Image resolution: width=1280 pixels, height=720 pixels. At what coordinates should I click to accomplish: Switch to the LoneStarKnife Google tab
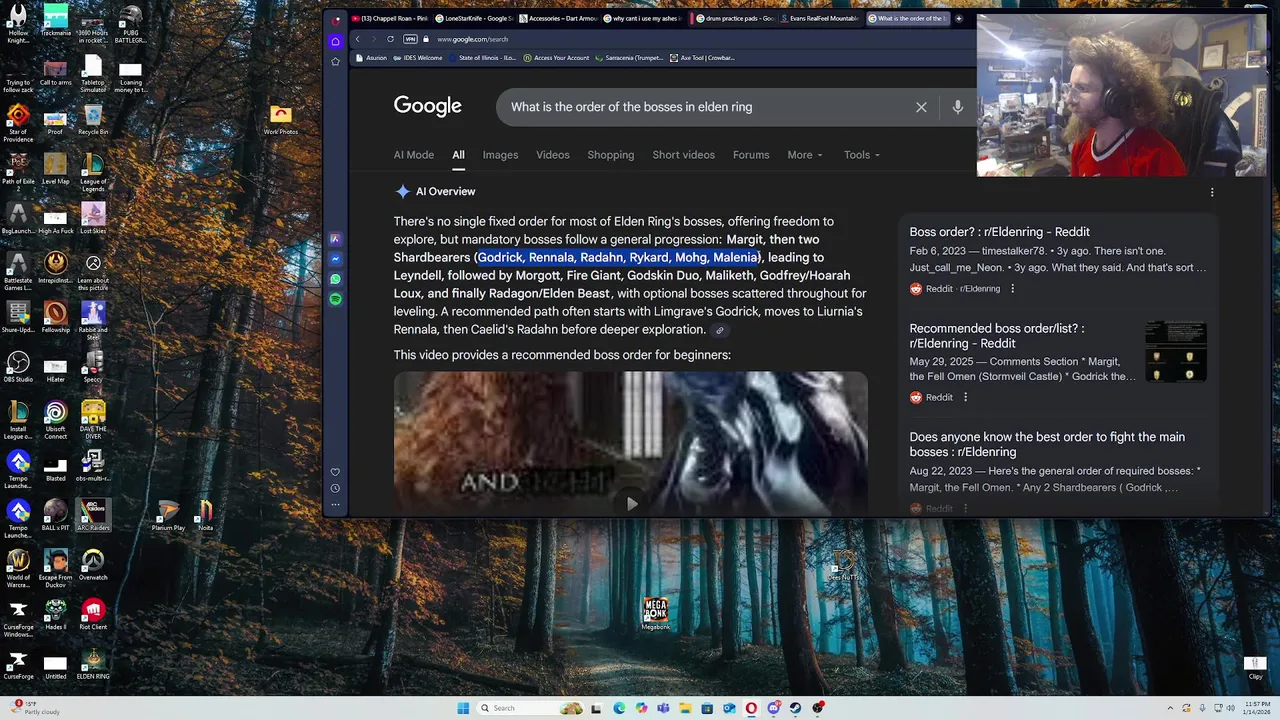pos(472,18)
